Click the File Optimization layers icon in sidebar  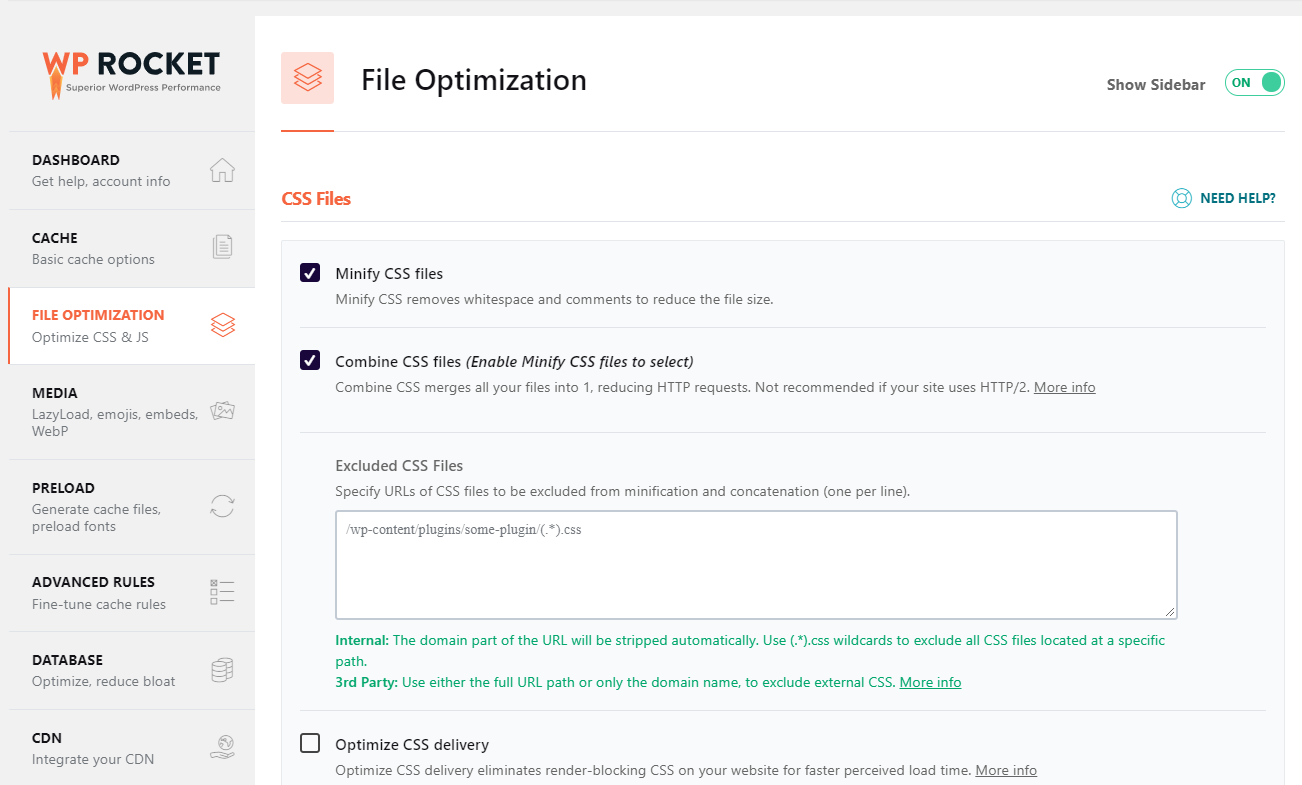(x=222, y=325)
